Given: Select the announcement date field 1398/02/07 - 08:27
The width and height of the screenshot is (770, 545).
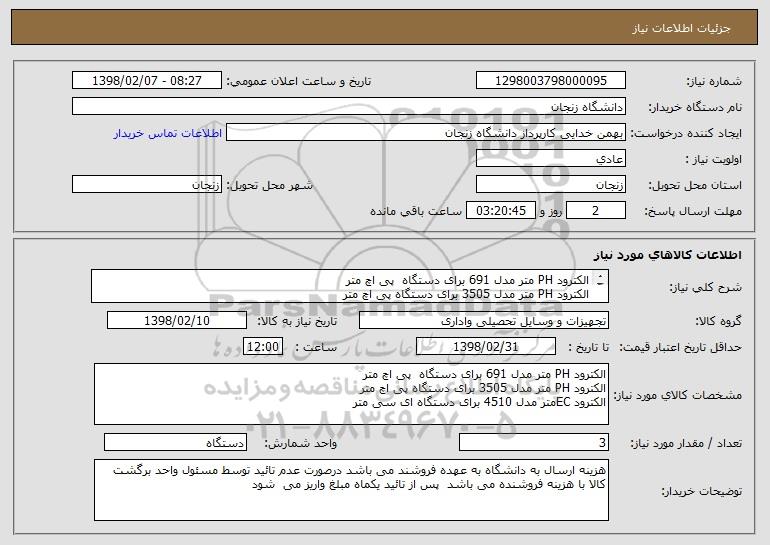Looking at the screenshot, I should (147, 81).
